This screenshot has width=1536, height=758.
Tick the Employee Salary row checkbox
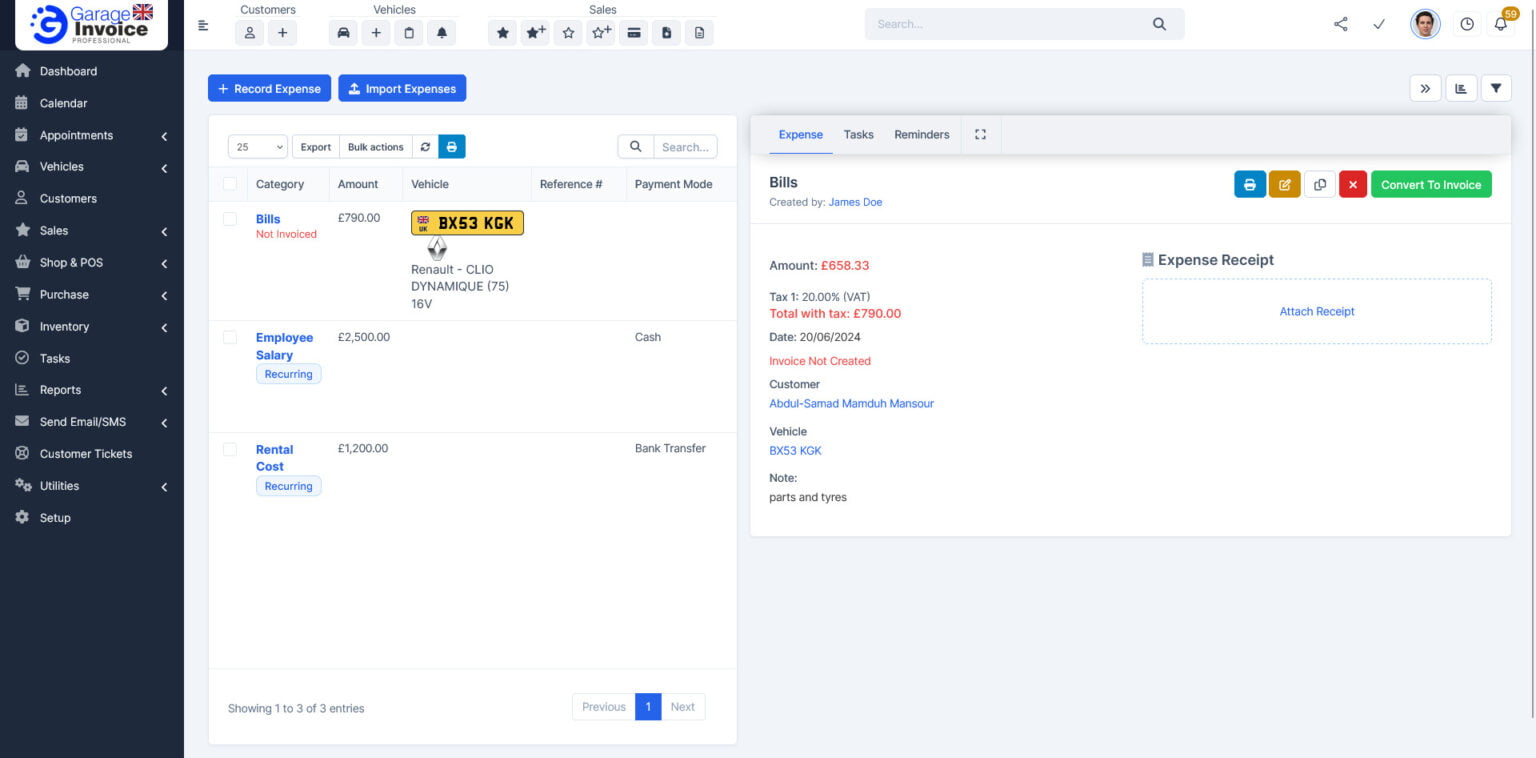230,338
